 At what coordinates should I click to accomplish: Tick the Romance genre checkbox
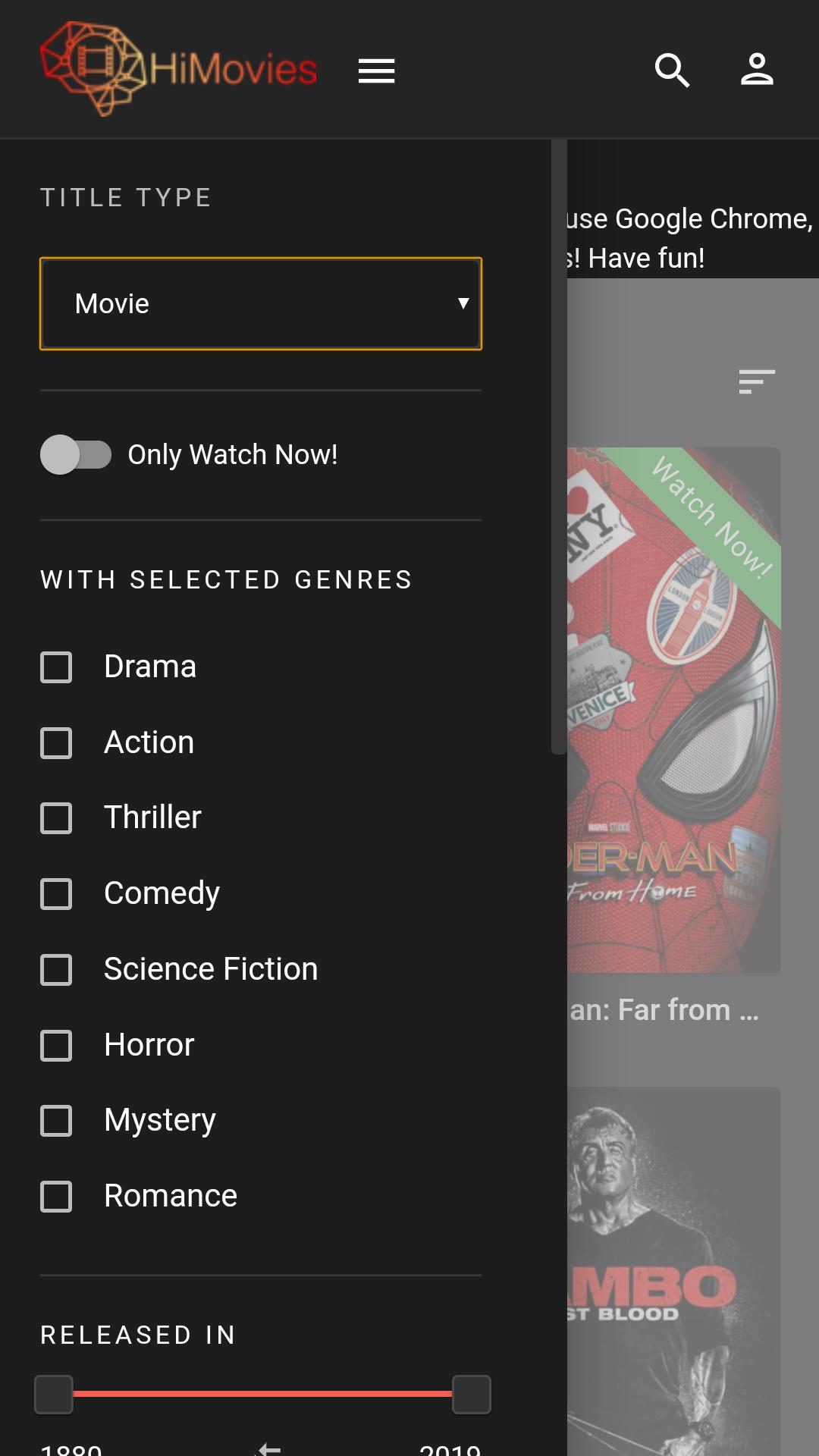click(x=56, y=1197)
